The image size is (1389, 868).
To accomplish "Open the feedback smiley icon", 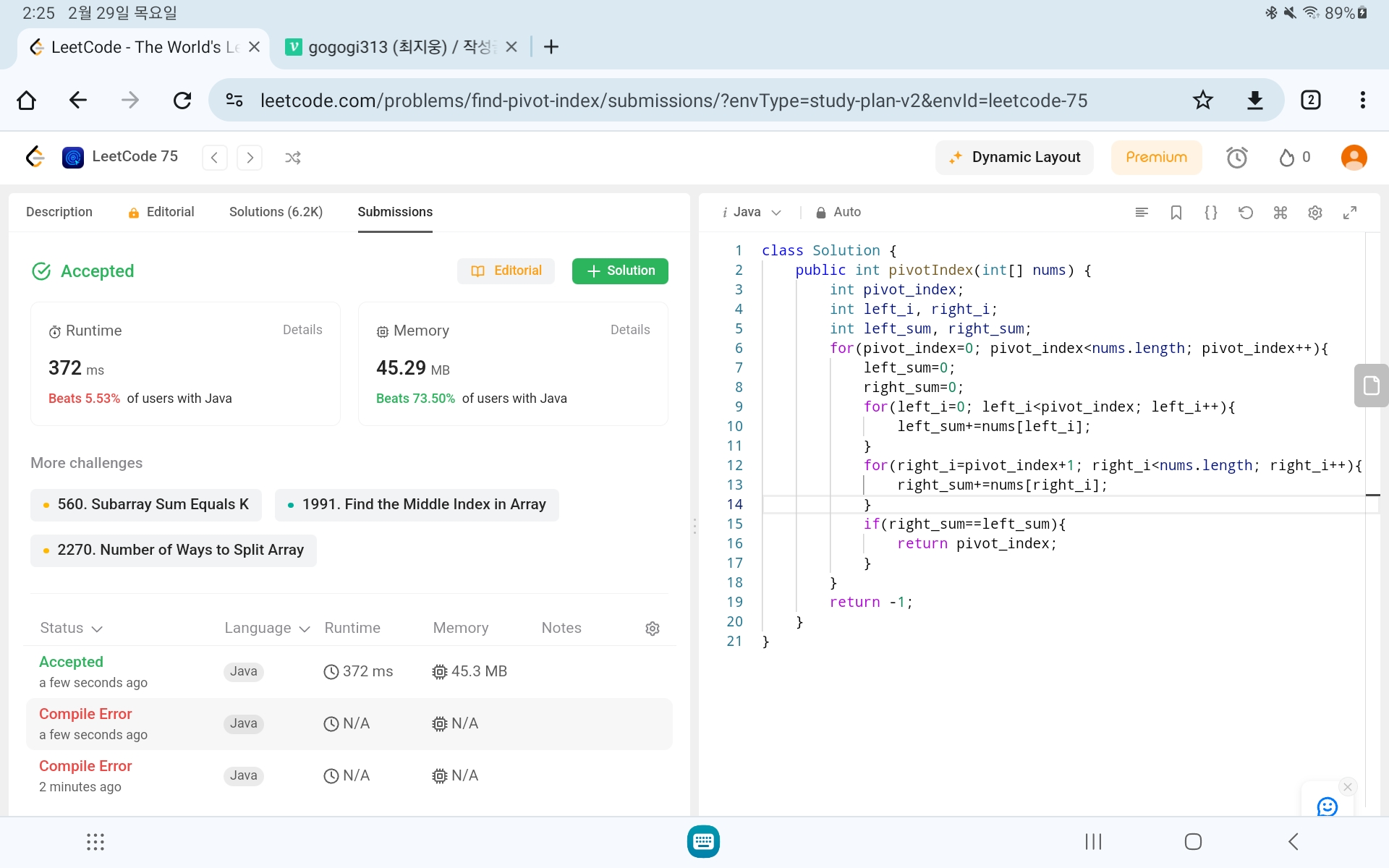I will (x=1327, y=806).
